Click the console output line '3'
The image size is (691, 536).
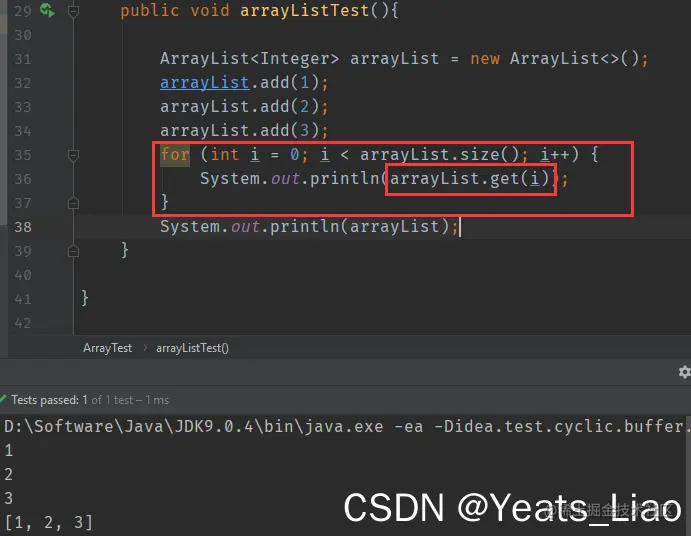click(x=9, y=498)
